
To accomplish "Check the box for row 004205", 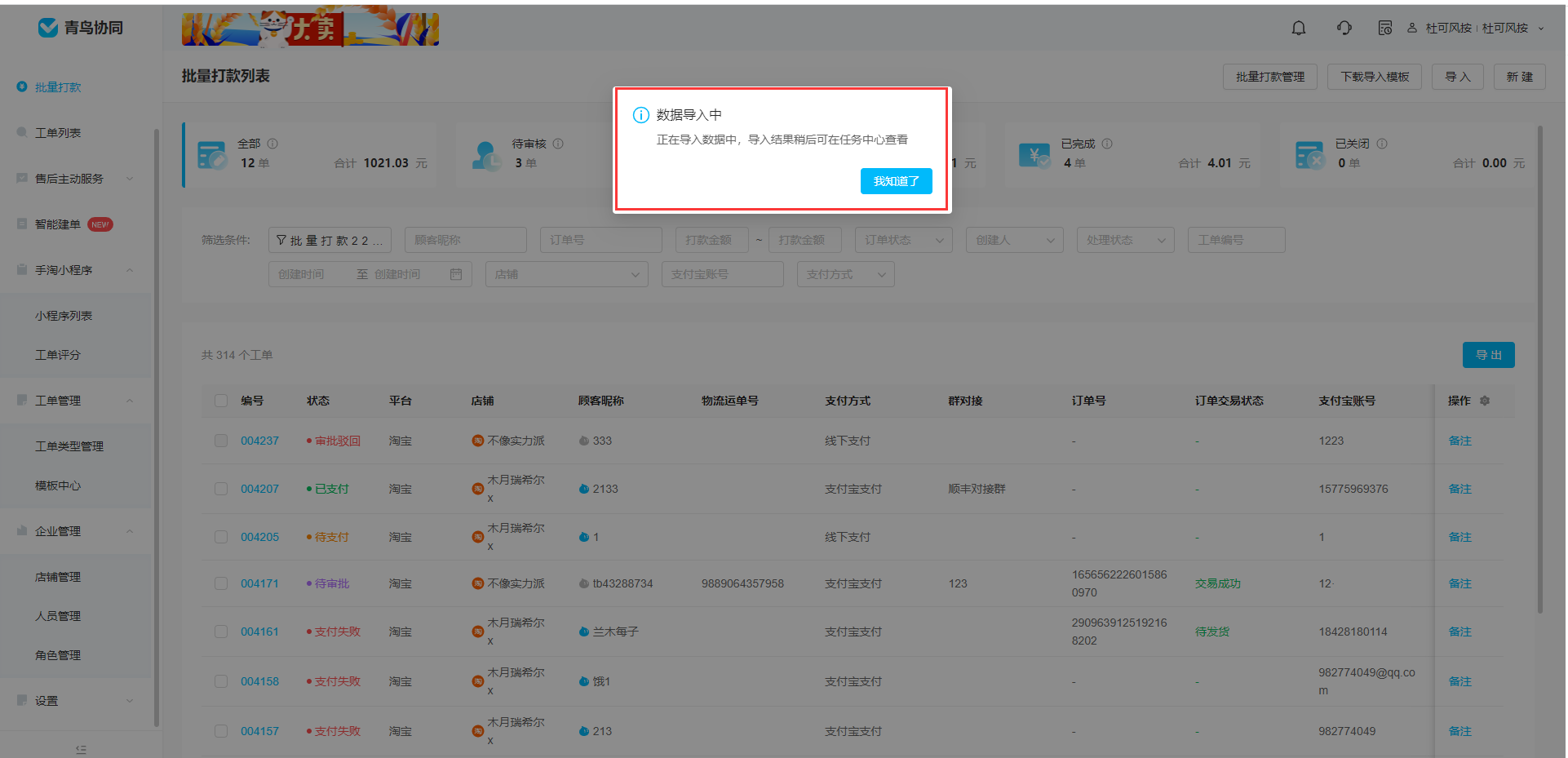I will click(x=221, y=537).
